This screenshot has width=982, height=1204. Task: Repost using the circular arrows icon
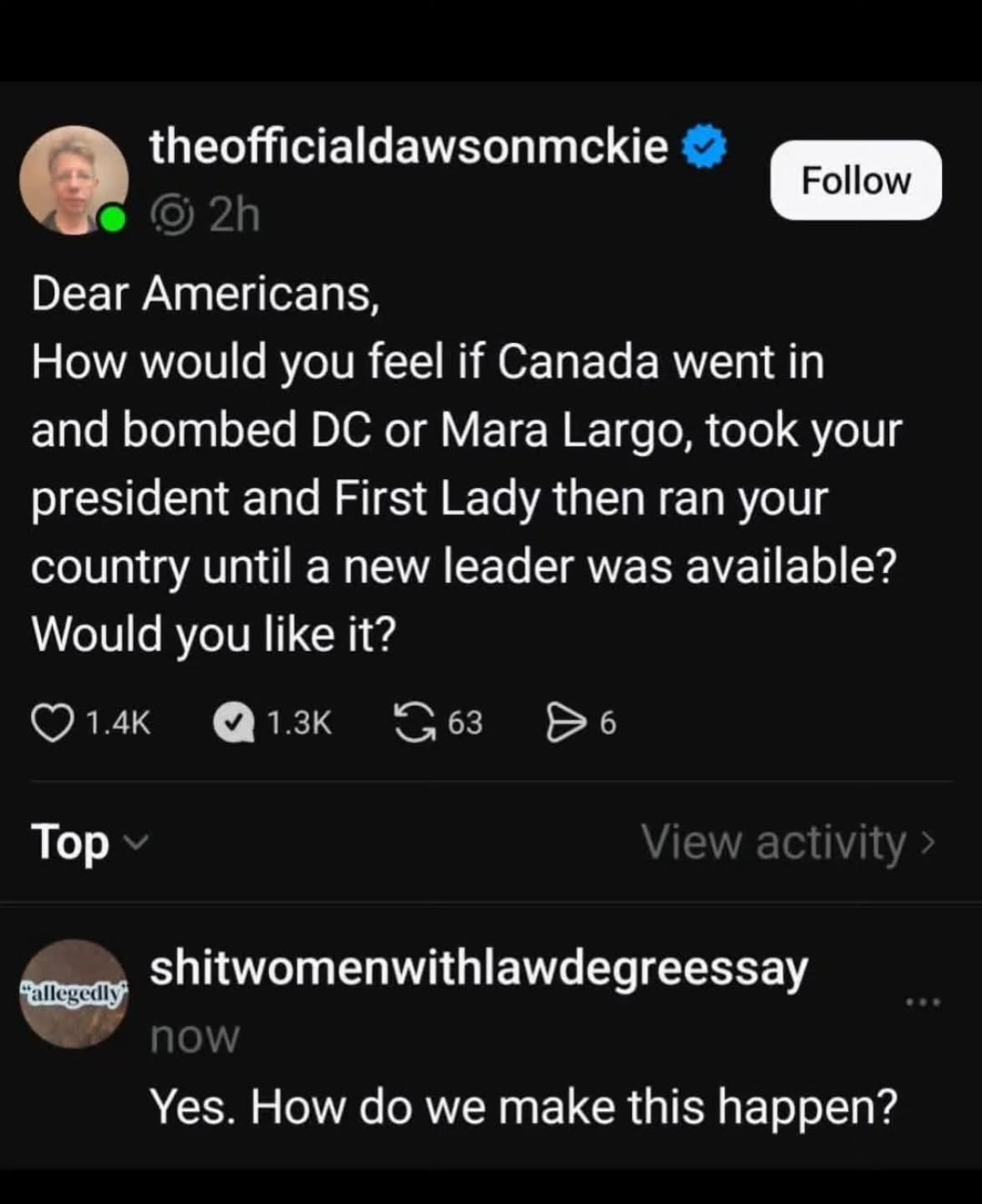point(415,722)
